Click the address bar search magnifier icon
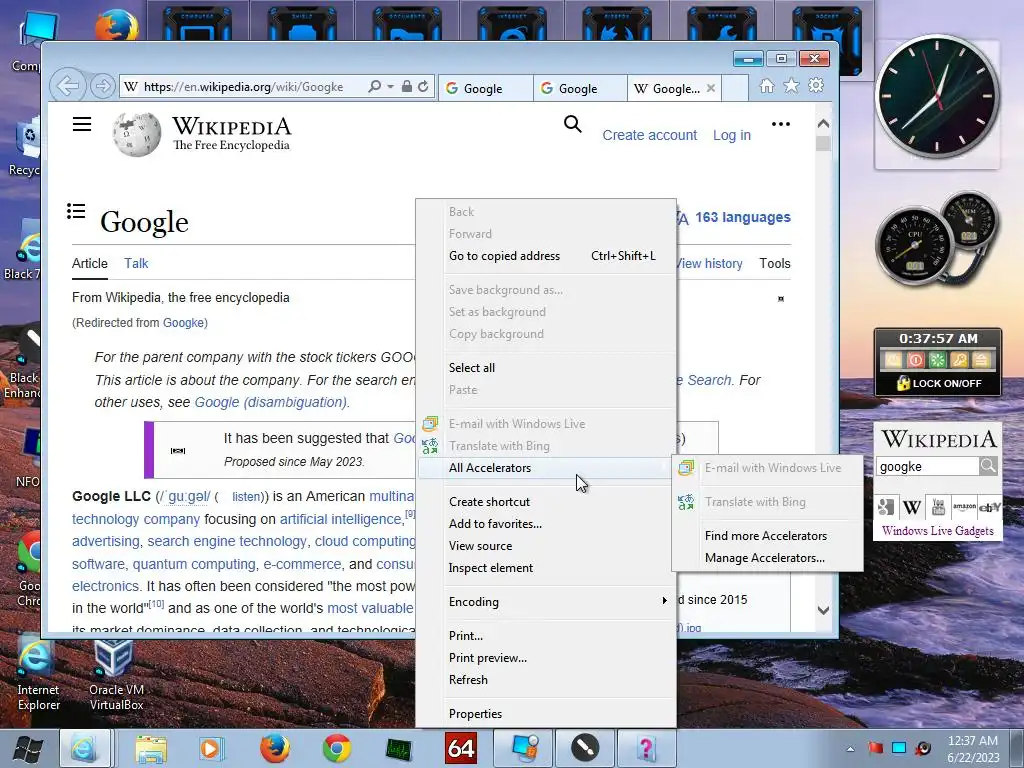Image resolution: width=1024 pixels, height=768 pixels. point(374,86)
